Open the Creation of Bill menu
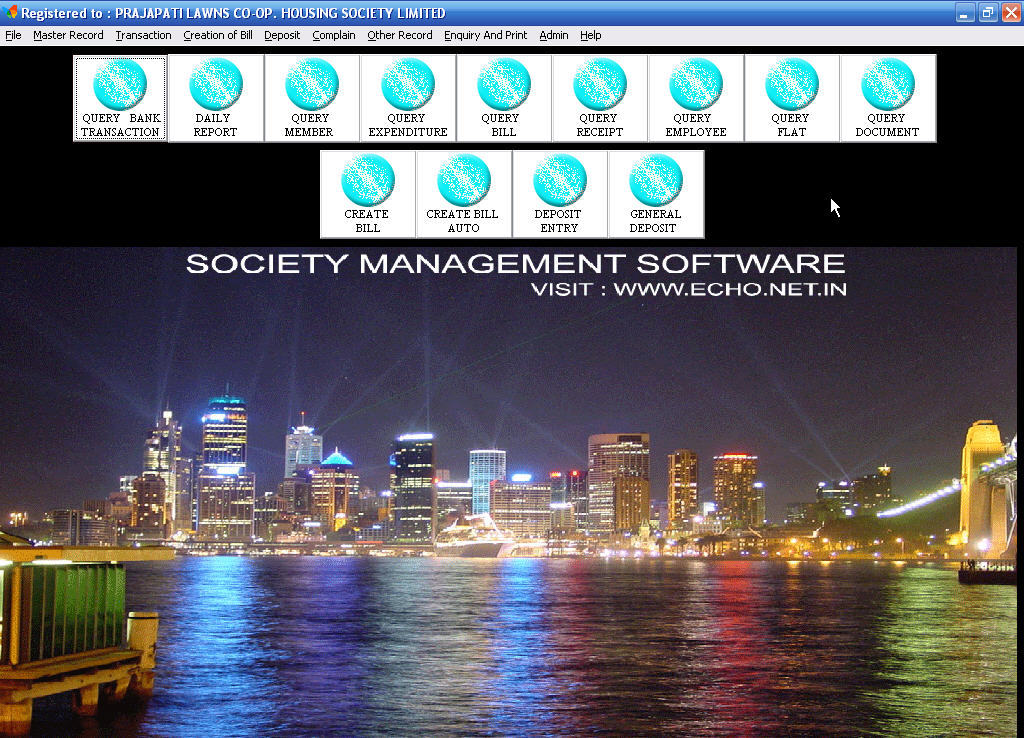 [x=218, y=35]
